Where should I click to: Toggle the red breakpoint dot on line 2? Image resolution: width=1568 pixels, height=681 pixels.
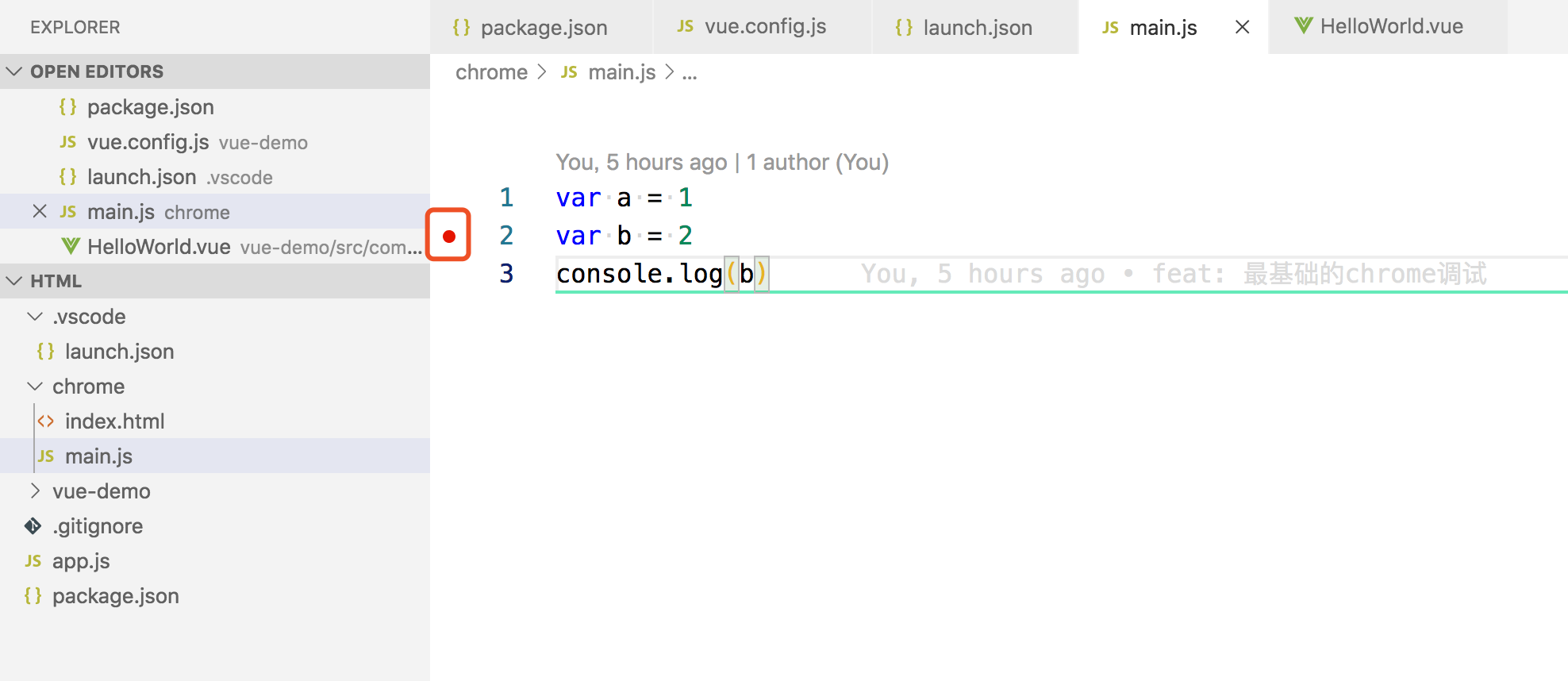pyautogui.click(x=449, y=236)
